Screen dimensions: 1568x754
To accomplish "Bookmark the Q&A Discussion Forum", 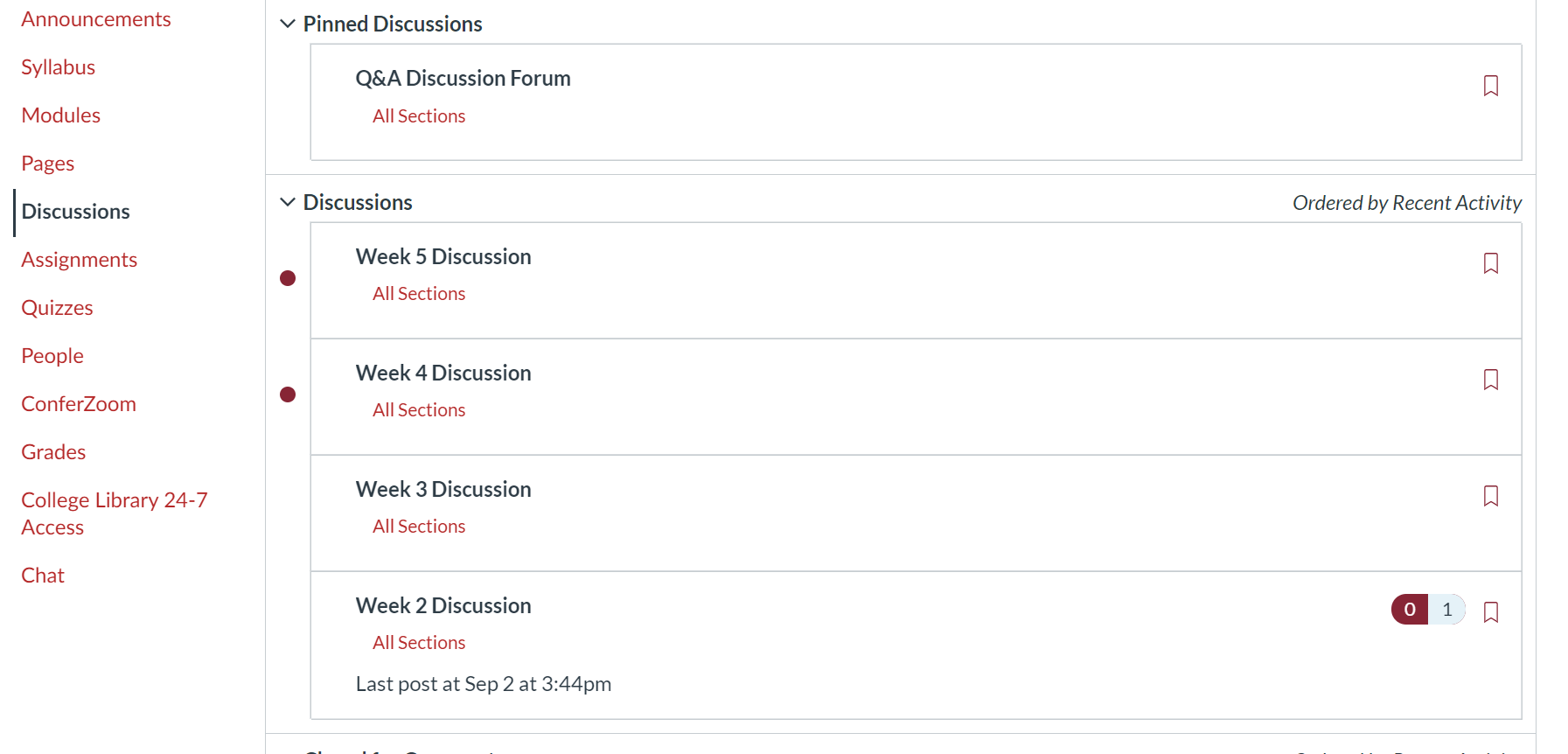I will (1491, 86).
